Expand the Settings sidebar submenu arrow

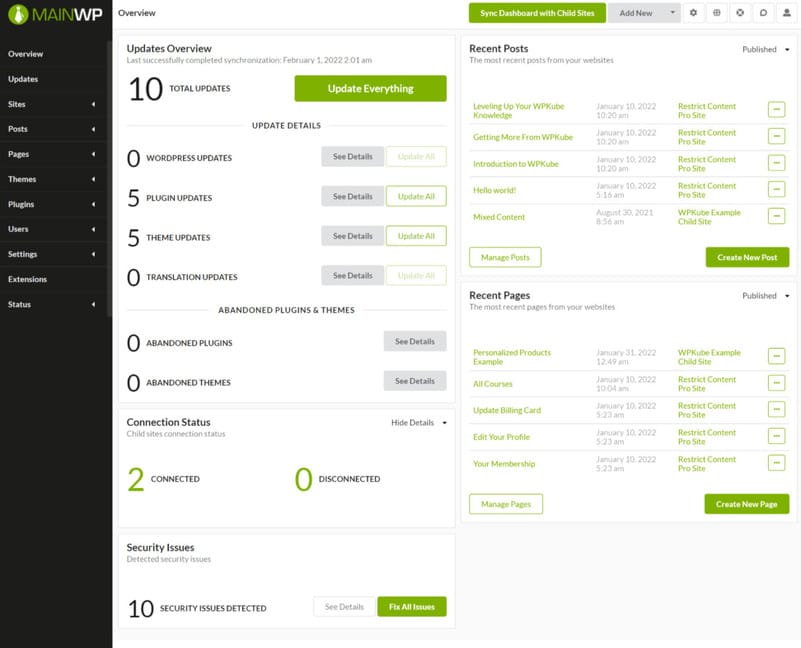(x=93, y=254)
